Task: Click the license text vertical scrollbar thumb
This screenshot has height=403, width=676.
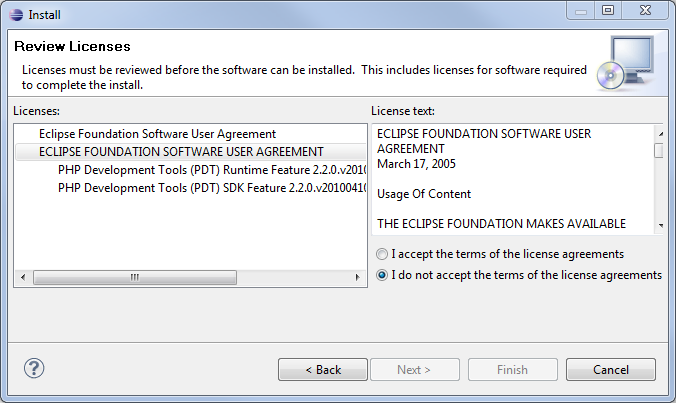Action: (x=658, y=151)
